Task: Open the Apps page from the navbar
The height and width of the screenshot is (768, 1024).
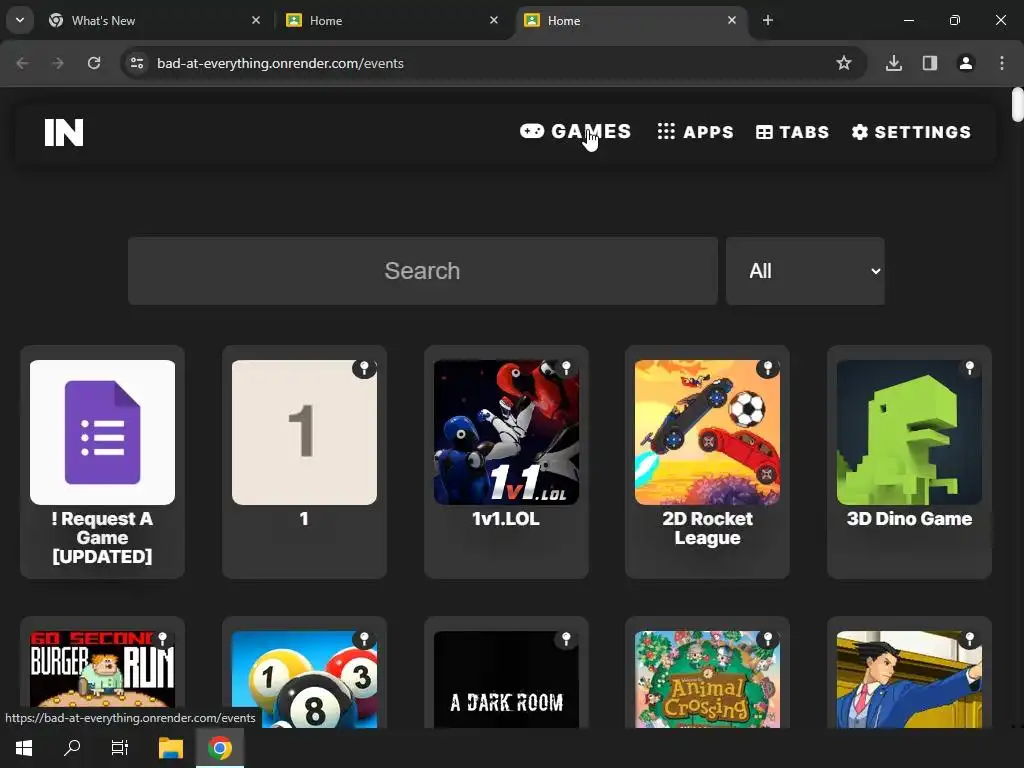Action: tap(696, 132)
